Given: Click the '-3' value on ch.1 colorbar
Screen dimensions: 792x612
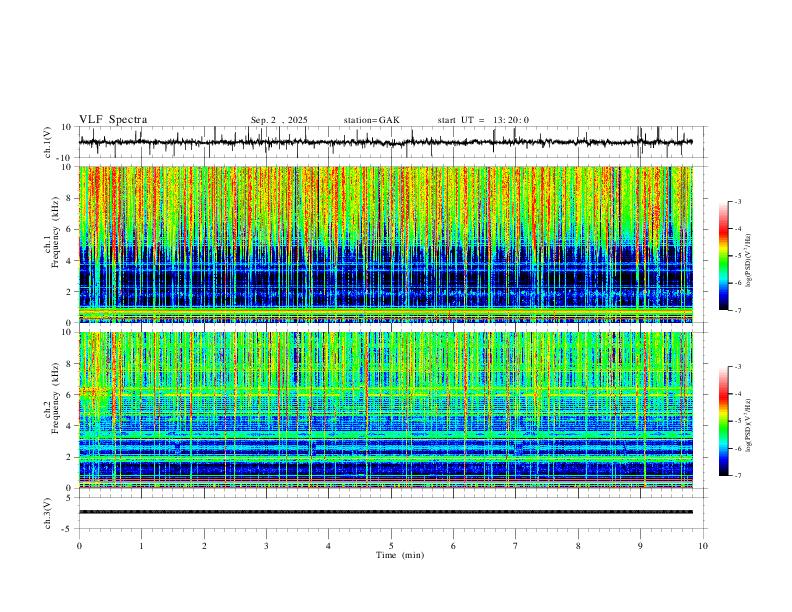Looking at the screenshot, I should 738,201.
